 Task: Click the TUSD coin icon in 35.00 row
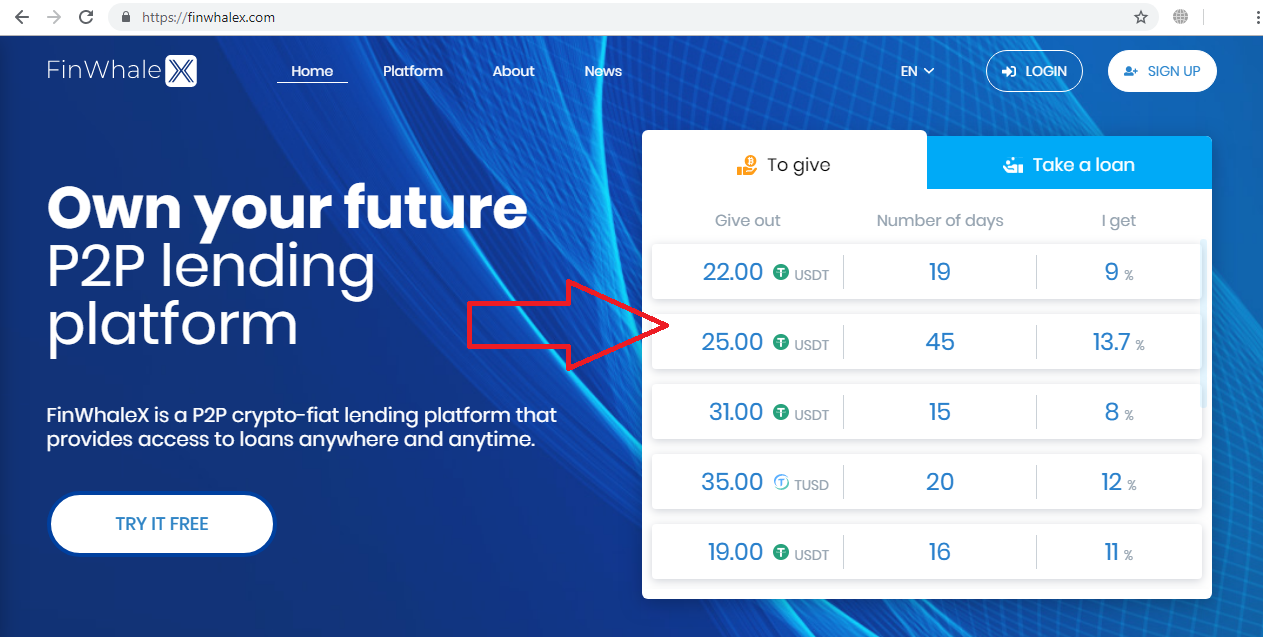[781, 482]
